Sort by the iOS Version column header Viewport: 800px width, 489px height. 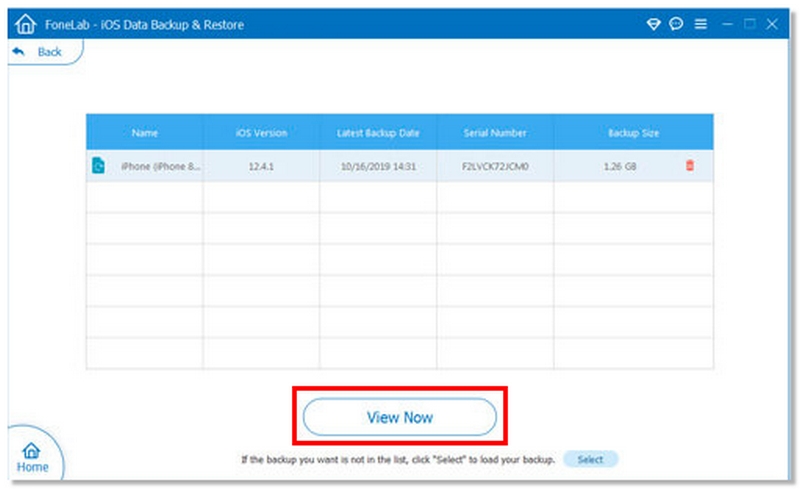click(x=261, y=133)
